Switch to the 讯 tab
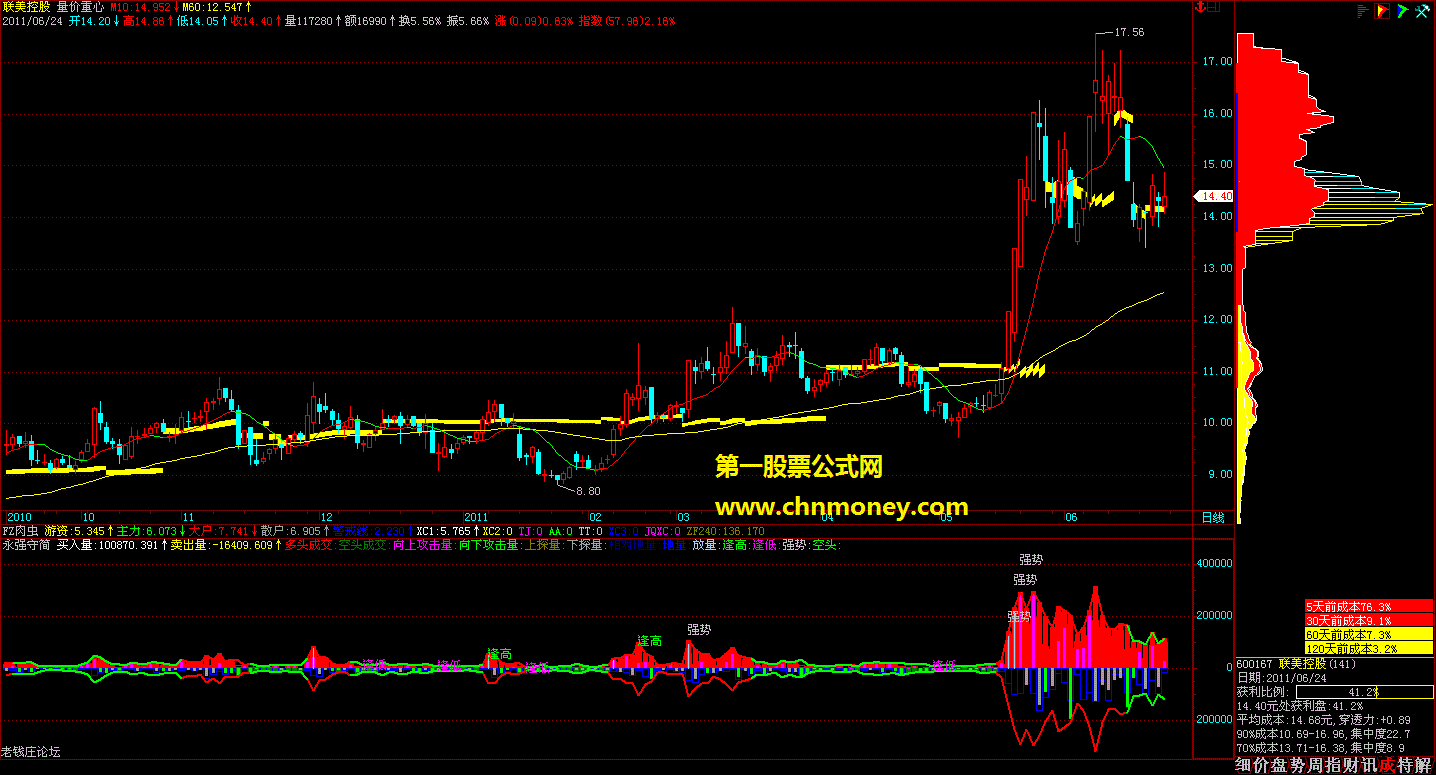Viewport: 1436px width, 775px height. [x=1371, y=765]
